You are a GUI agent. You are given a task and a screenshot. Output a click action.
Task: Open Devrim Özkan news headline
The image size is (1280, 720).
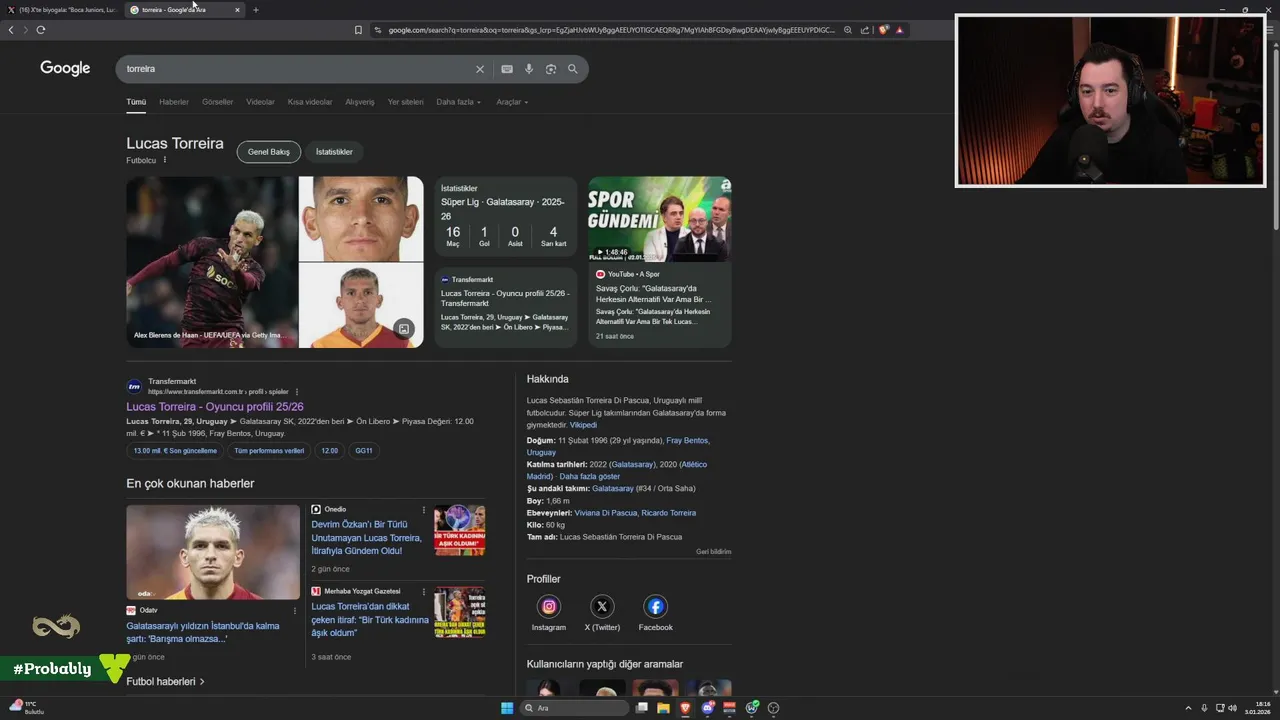(366, 537)
